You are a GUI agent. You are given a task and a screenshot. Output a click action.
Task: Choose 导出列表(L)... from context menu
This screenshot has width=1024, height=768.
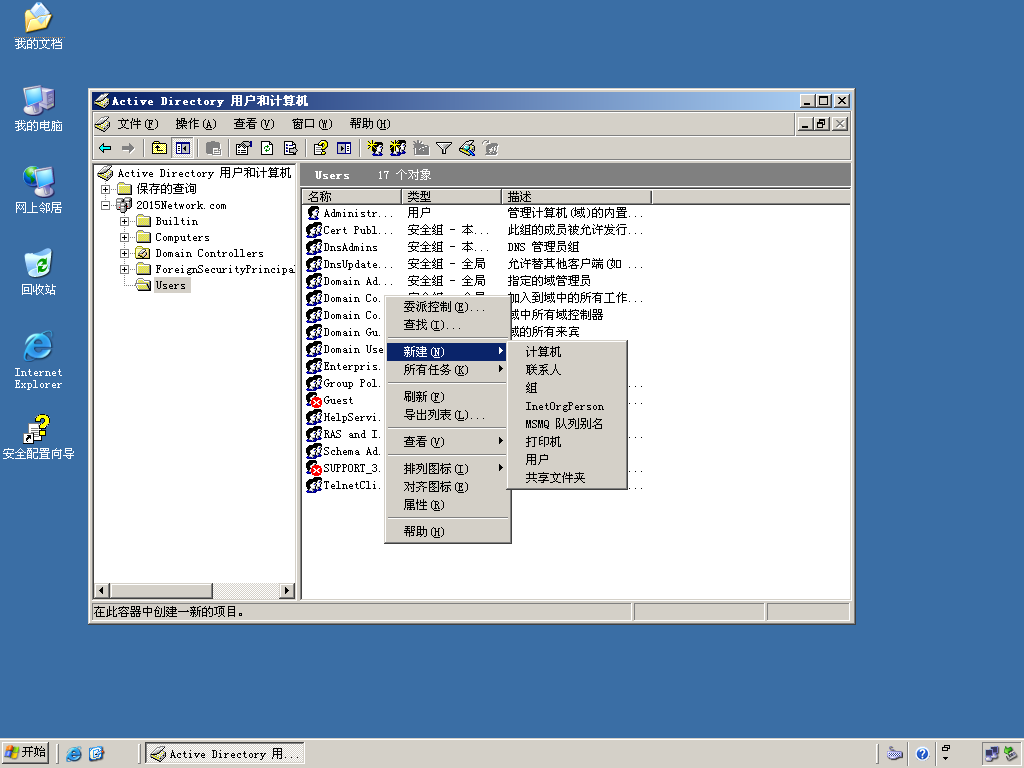click(x=447, y=415)
